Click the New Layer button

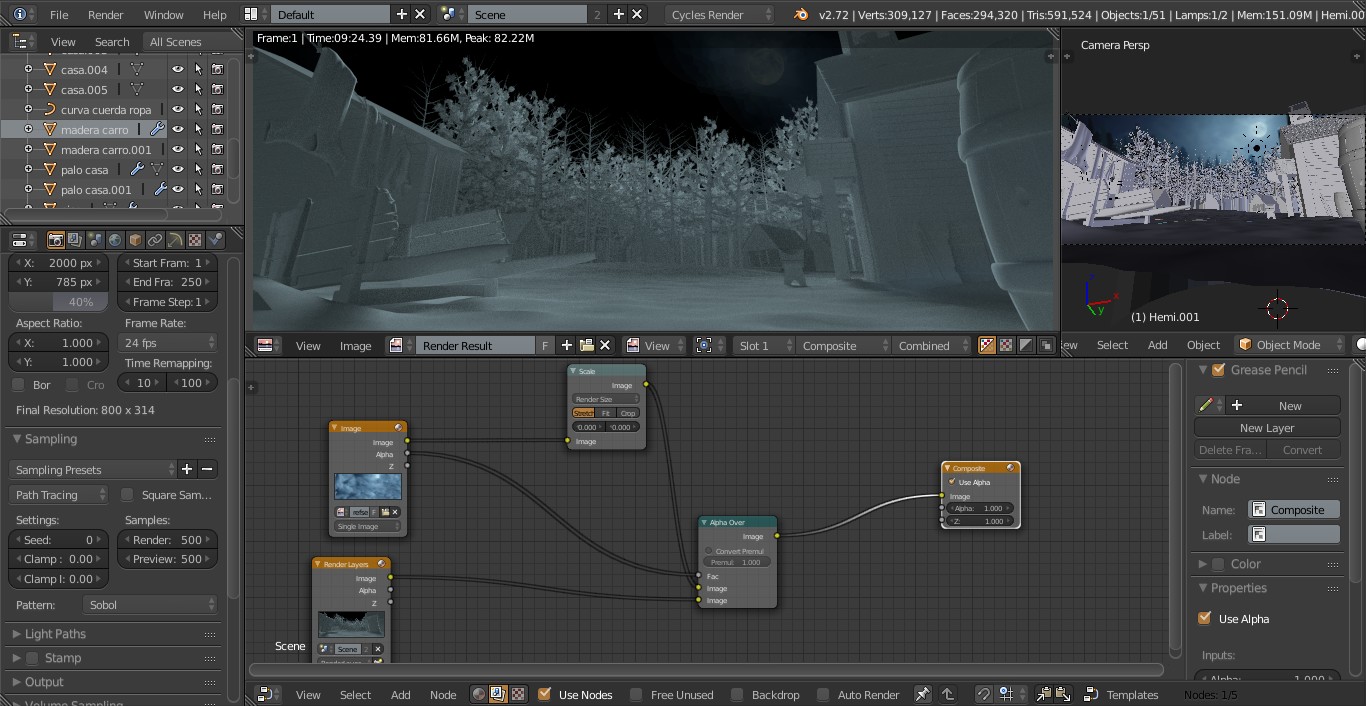(1267, 427)
